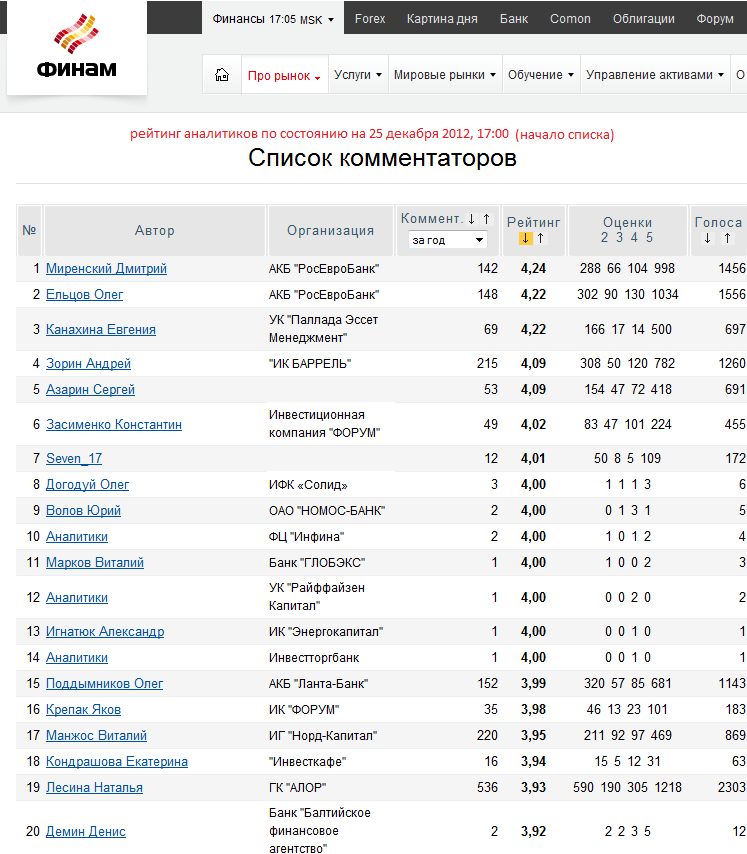747x854 pixels.
Task: Click organization "ИК БАРРЕЛЬ" cell
Action: [x=310, y=363]
